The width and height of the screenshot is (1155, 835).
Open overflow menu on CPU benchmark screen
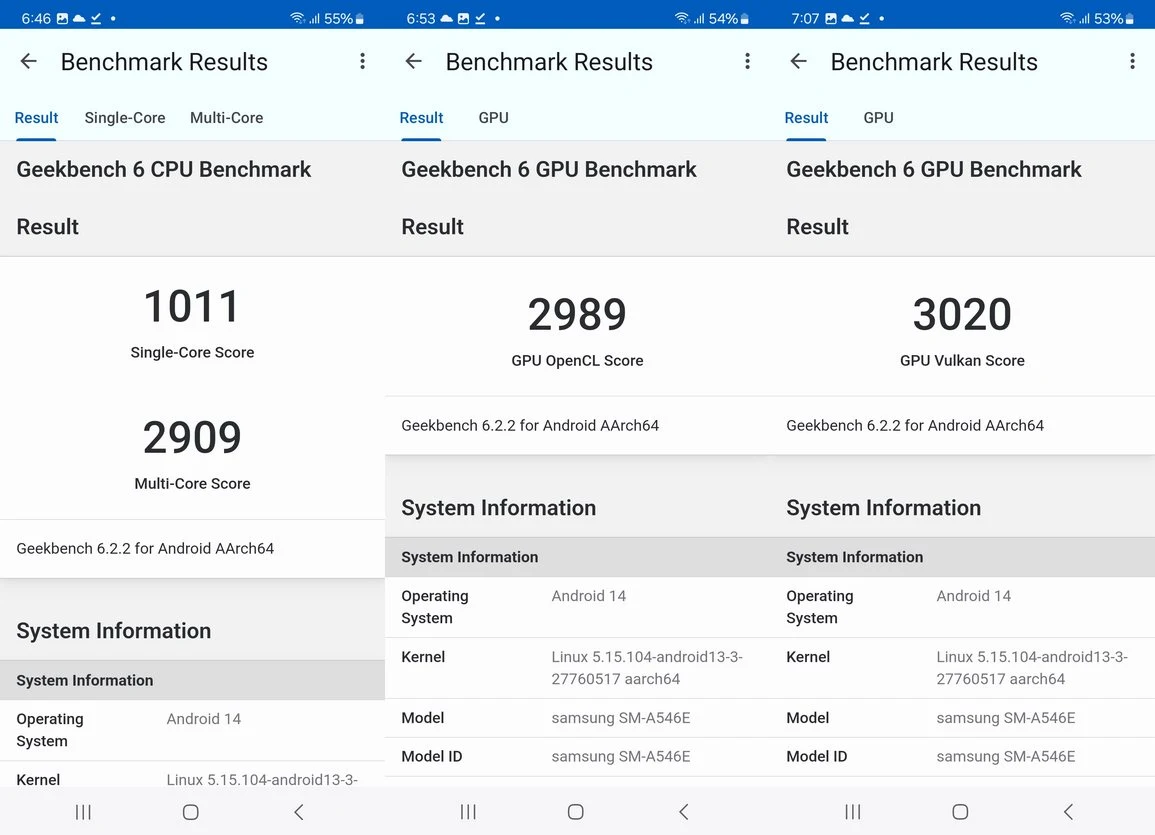point(362,61)
